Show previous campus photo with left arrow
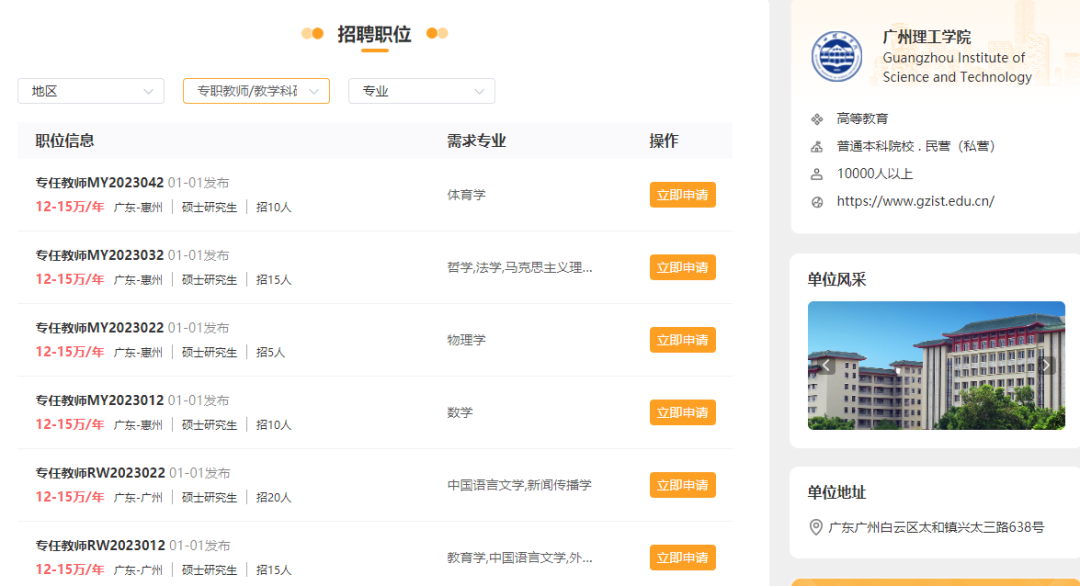 [x=827, y=366]
